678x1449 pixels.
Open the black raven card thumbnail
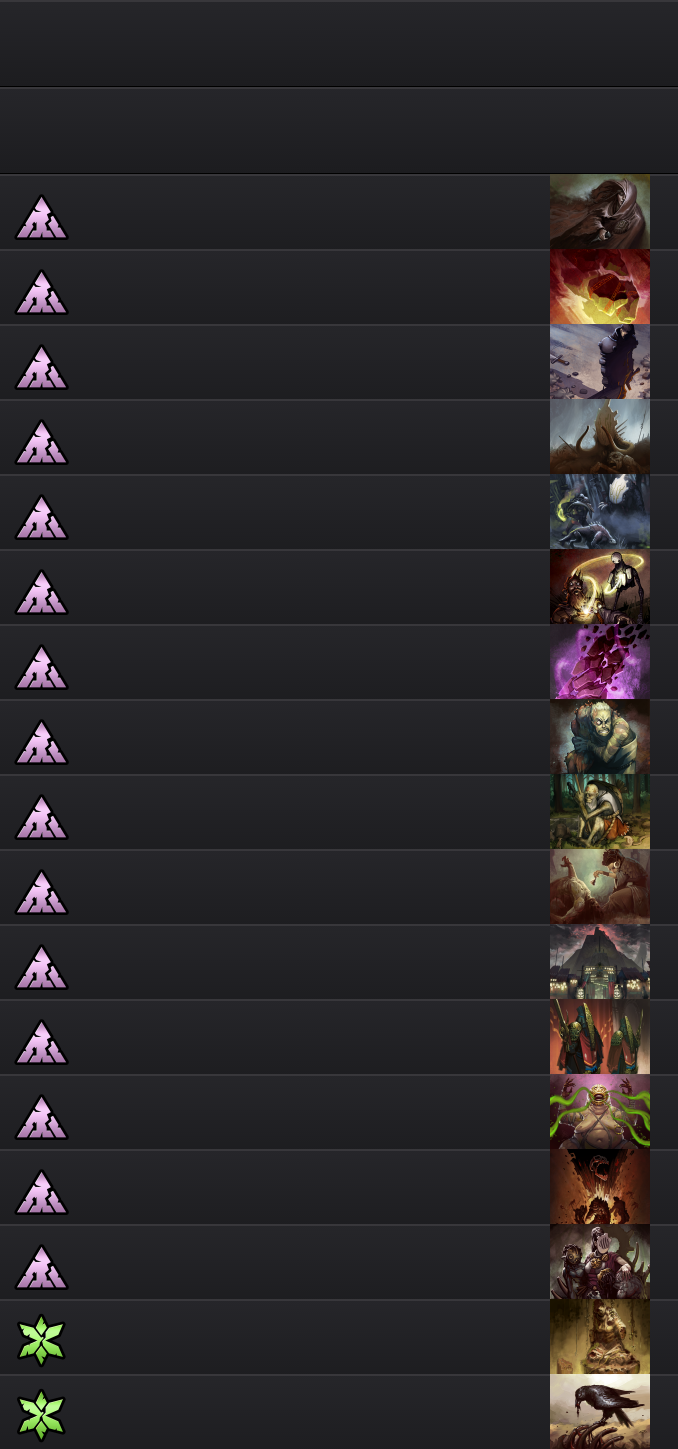click(600, 1412)
